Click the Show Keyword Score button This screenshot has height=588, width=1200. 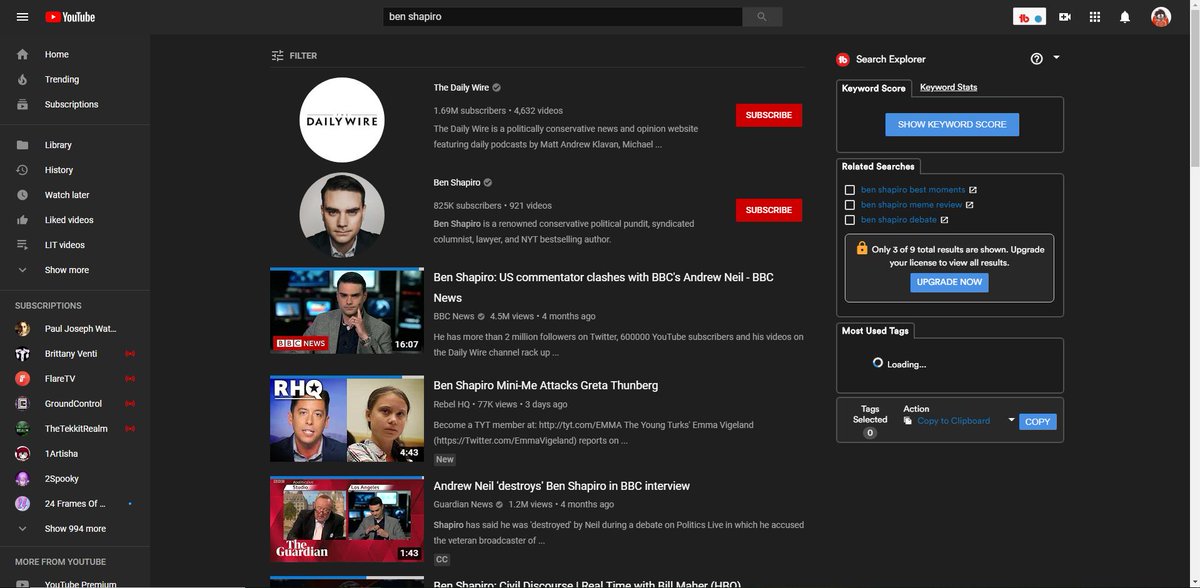pyautogui.click(x=952, y=124)
